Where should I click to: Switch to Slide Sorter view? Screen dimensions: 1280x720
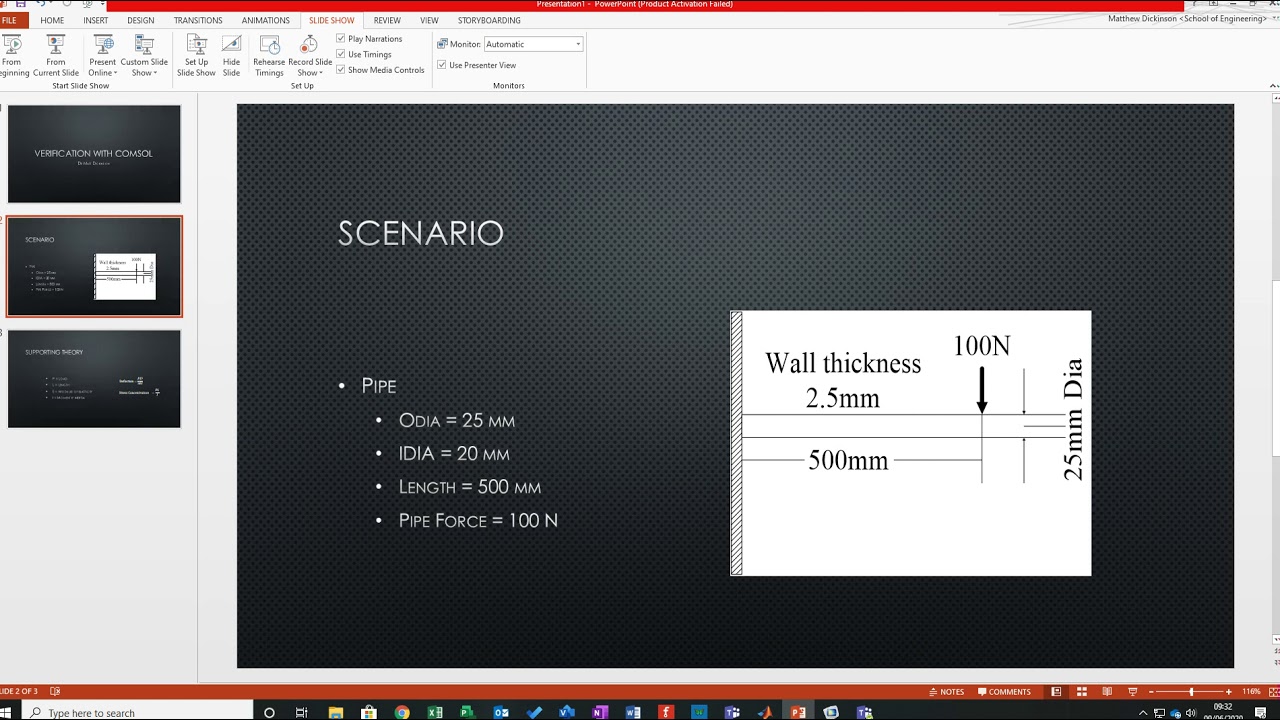(x=1081, y=691)
